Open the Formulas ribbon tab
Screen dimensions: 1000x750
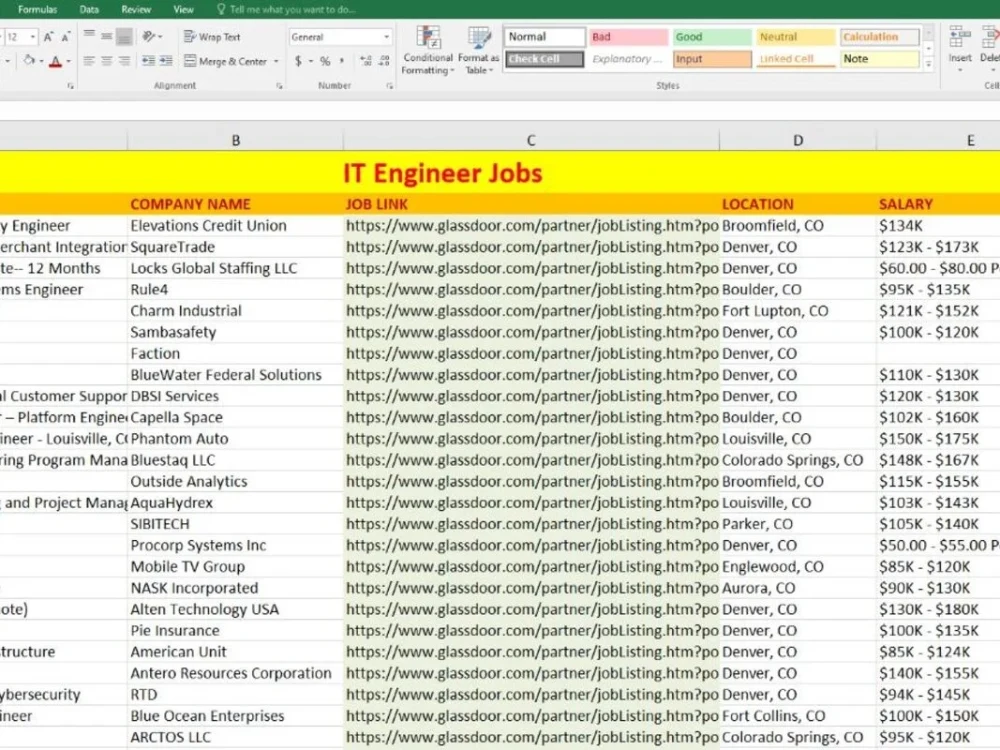[37, 10]
